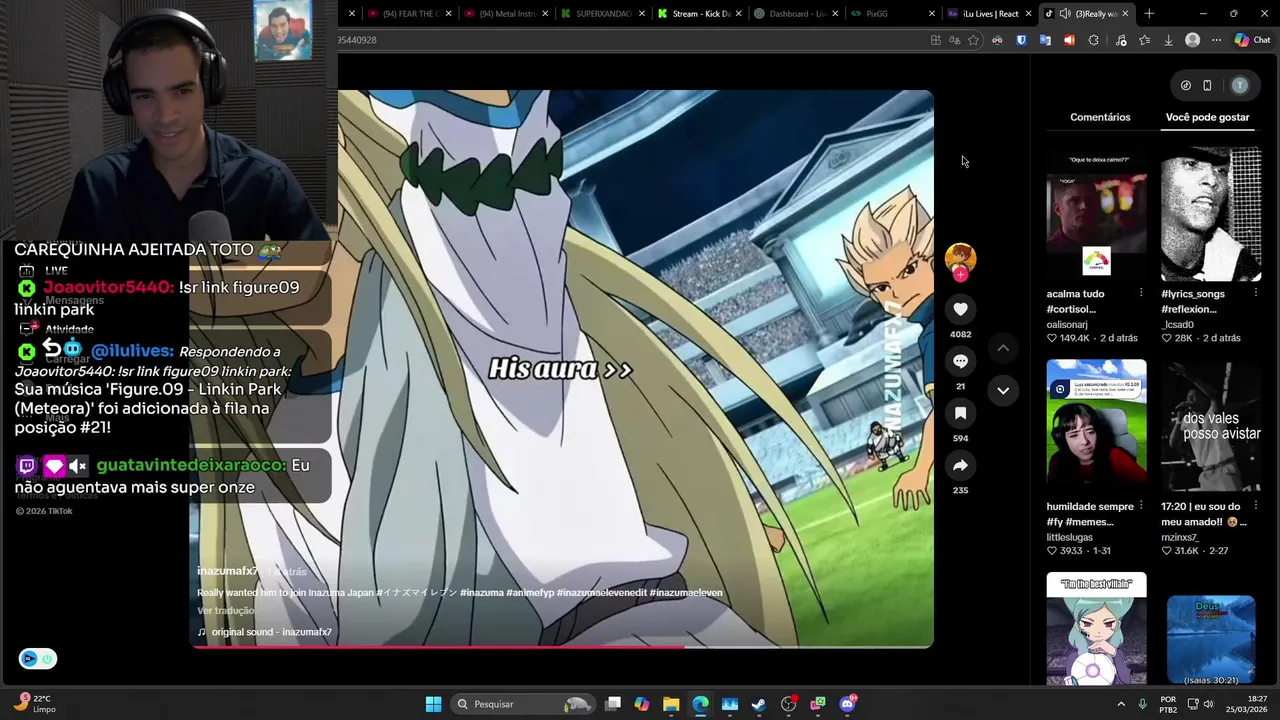Open Google Translate extension icon
The height and width of the screenshot is (720, 1280).
[1045, 40]
